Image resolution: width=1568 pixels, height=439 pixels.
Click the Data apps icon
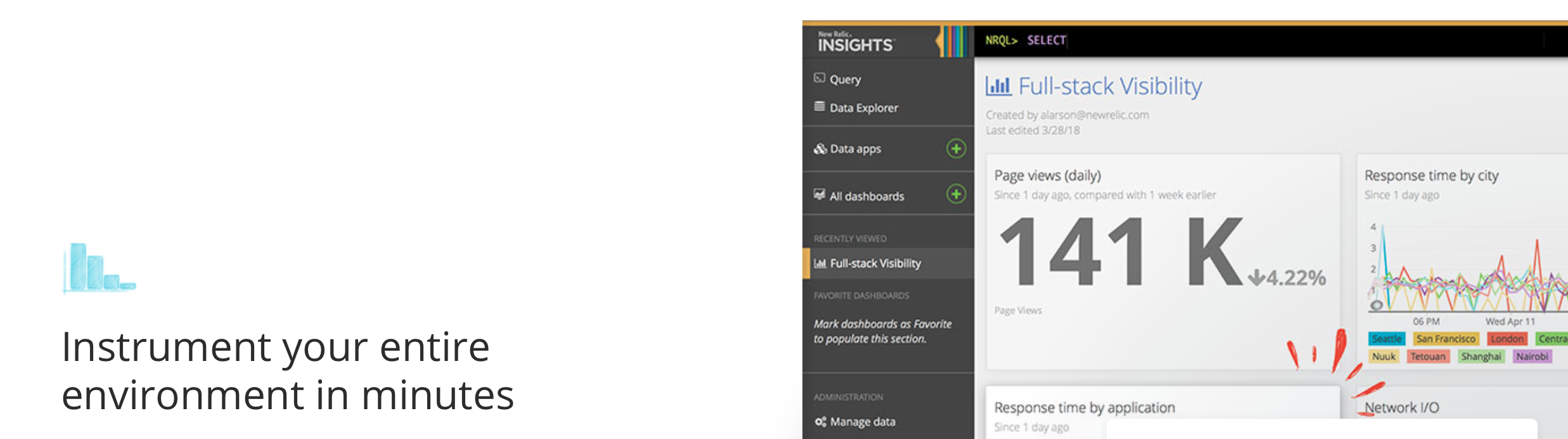tap(819, 148)
